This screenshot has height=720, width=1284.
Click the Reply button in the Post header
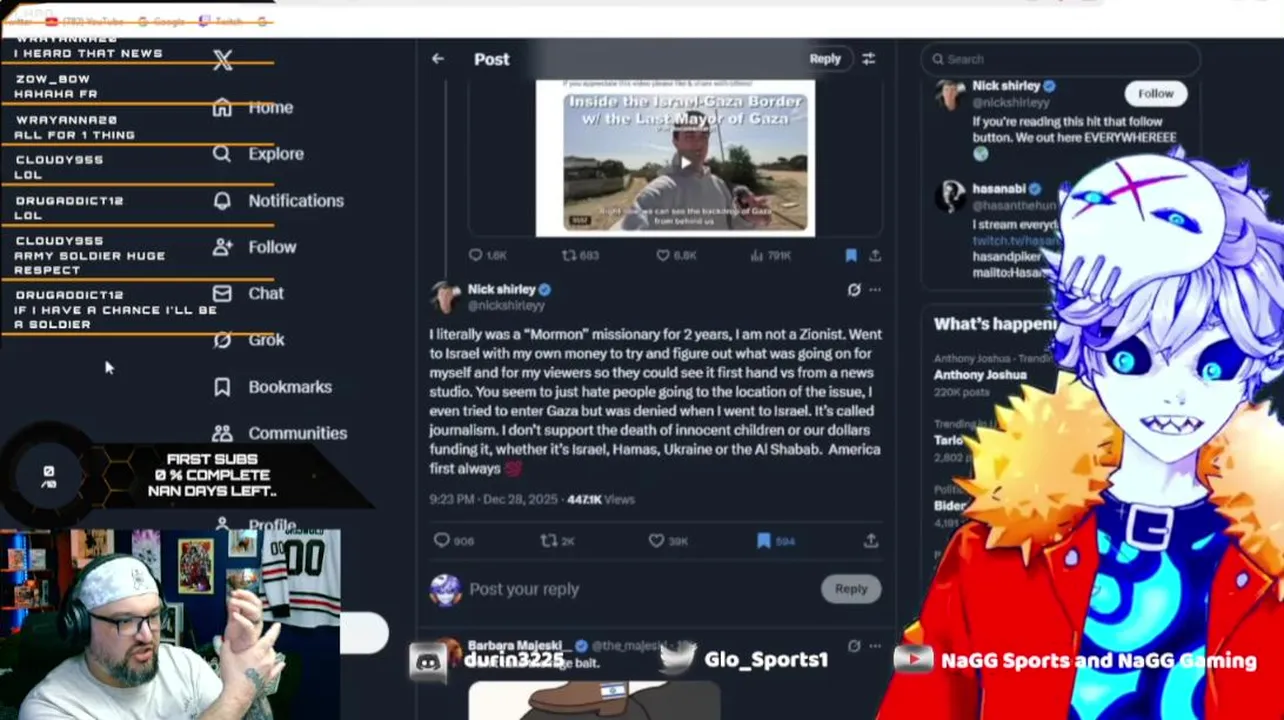pyautogui.click(x=825, y=59)
